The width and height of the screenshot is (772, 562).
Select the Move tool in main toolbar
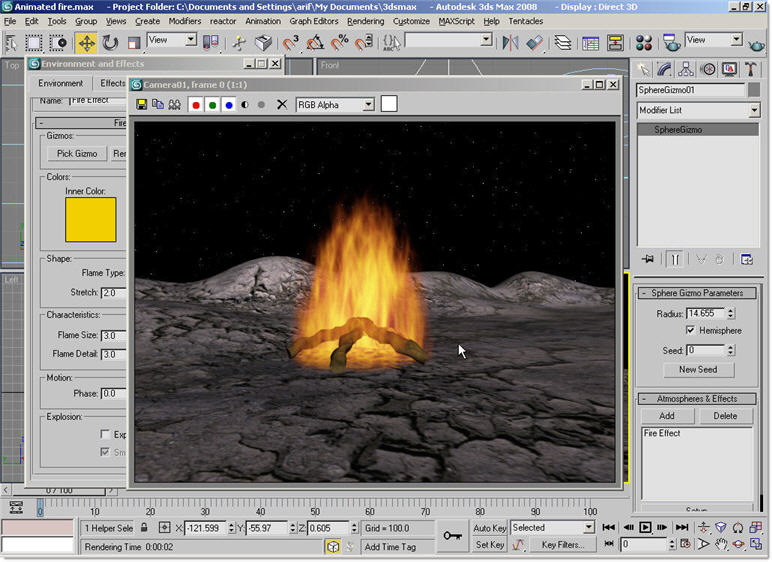point(86,42)
